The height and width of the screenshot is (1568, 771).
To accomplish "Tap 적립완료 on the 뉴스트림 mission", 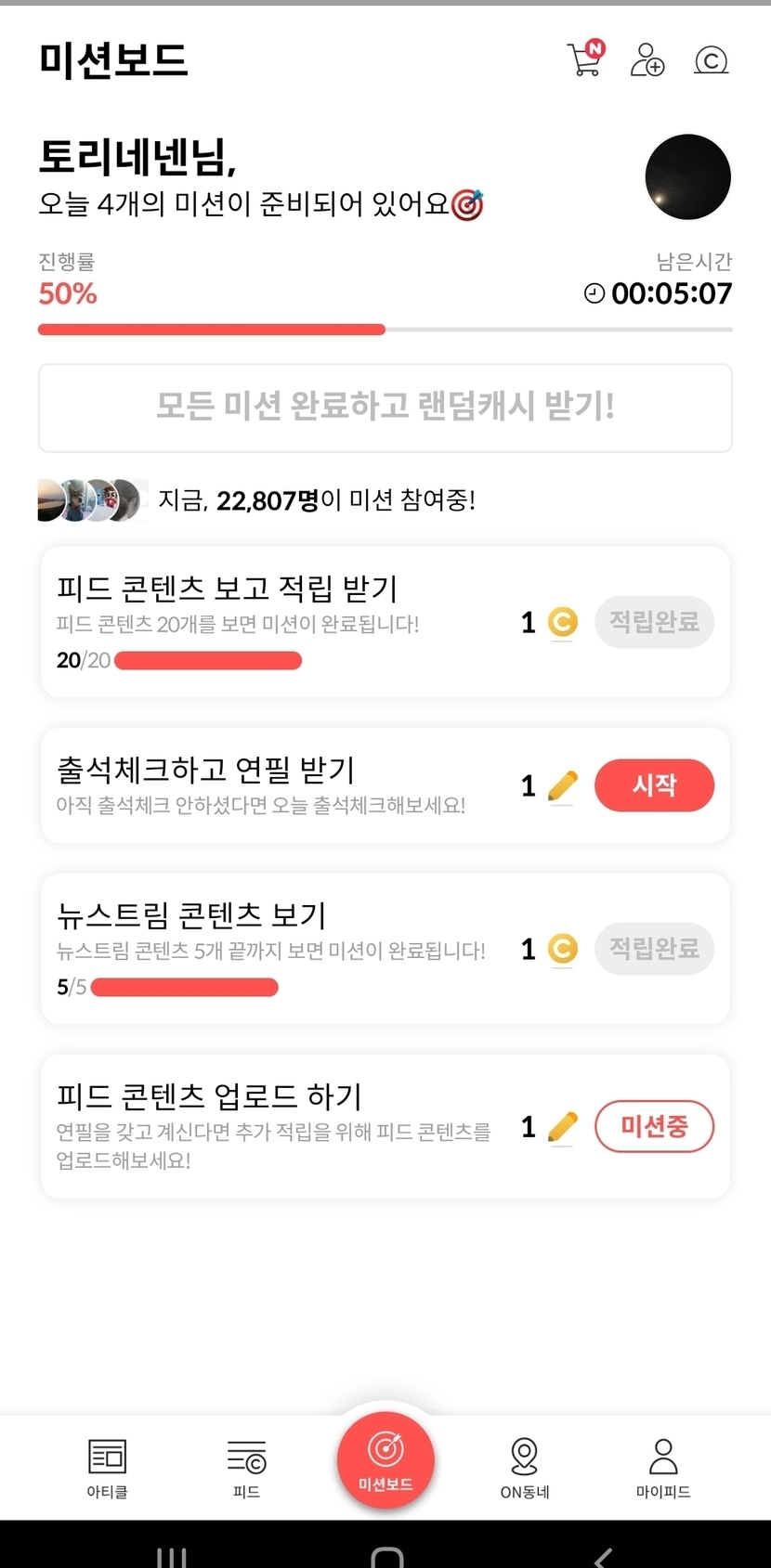I will click(654, 949).
